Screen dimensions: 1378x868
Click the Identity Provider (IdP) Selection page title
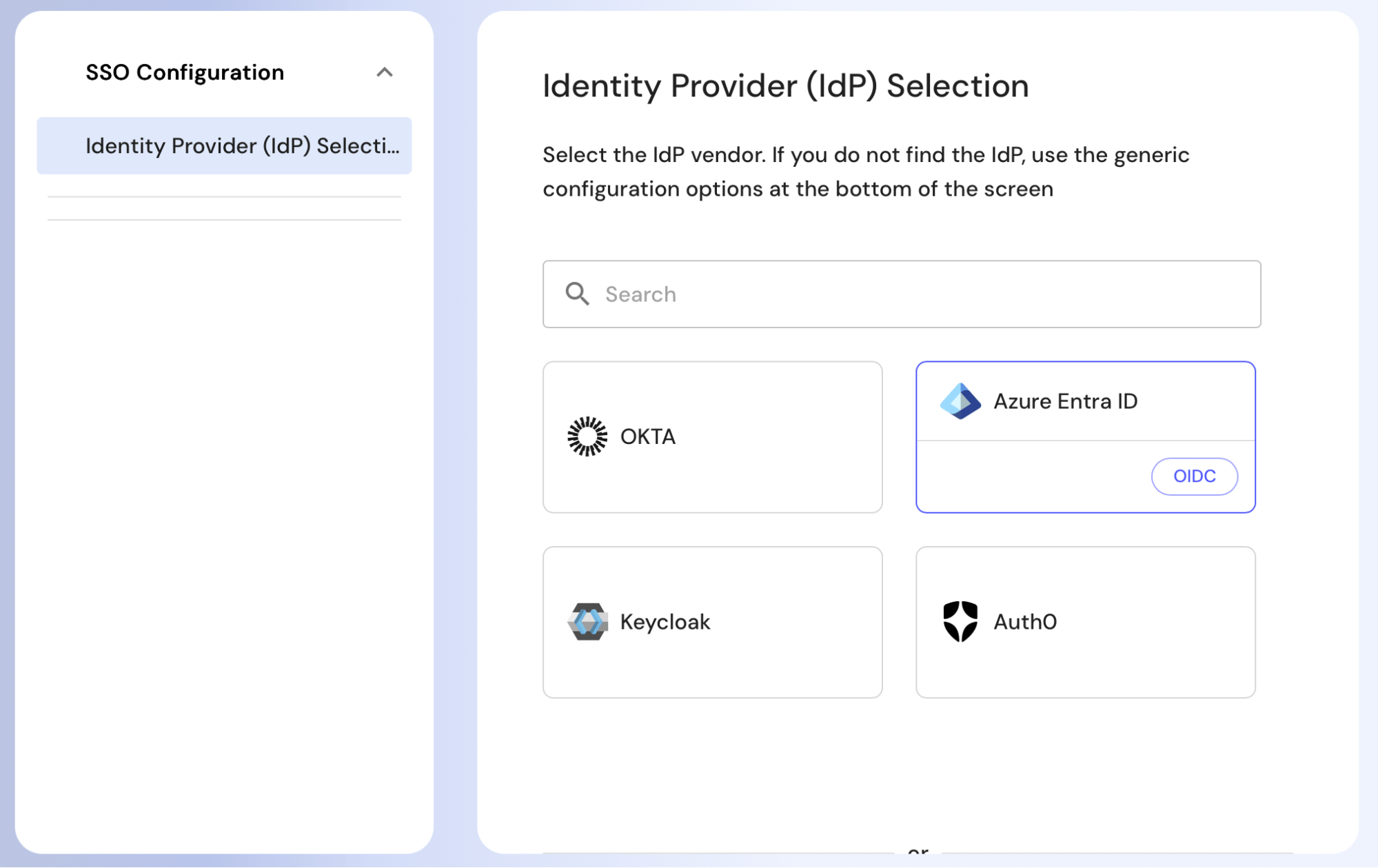(x=785, y=86)
